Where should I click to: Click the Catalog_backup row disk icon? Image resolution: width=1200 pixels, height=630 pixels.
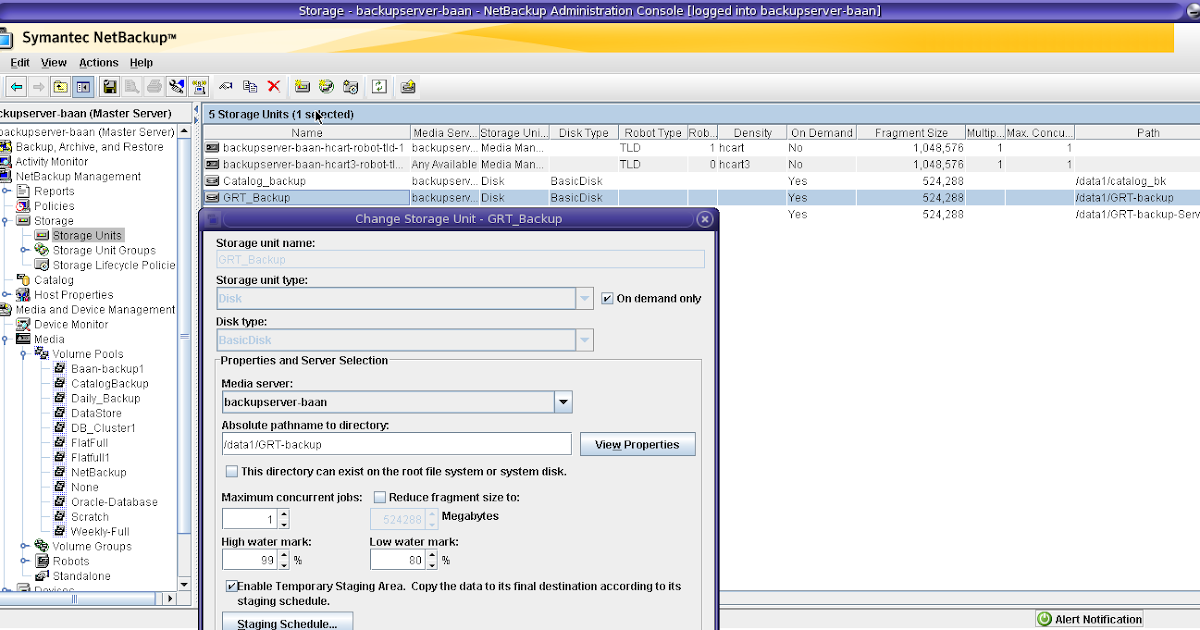pos(212,181)
